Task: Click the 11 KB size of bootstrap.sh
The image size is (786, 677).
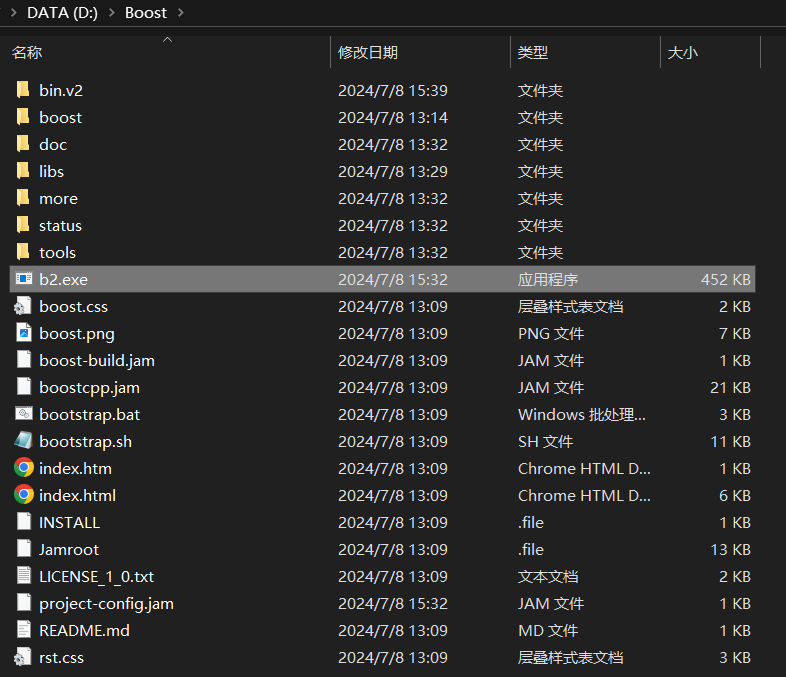Action: (x=730, y=442)
